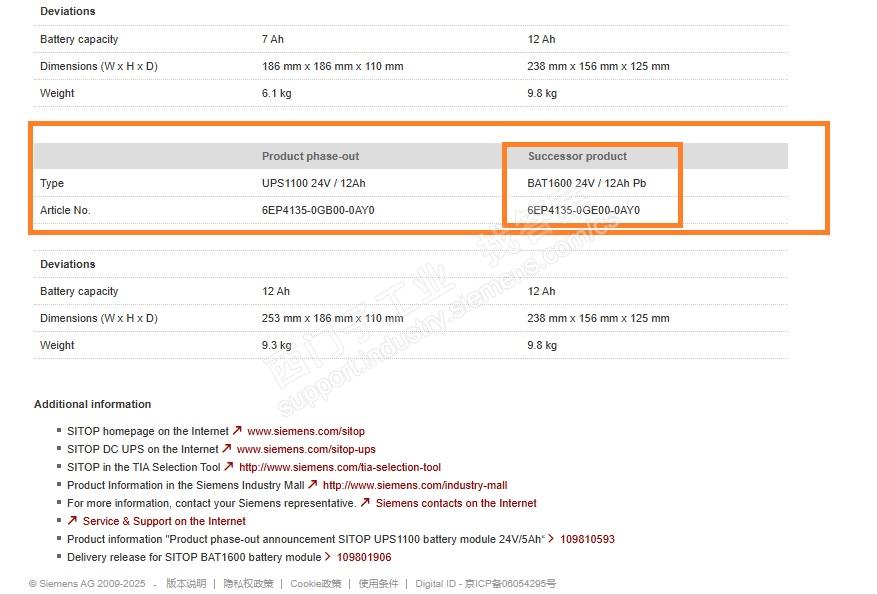Click 'SITOP in the TIA Selection Tool' text
The width and height of the screenshot is (877, 595).
tap(144, 467)
